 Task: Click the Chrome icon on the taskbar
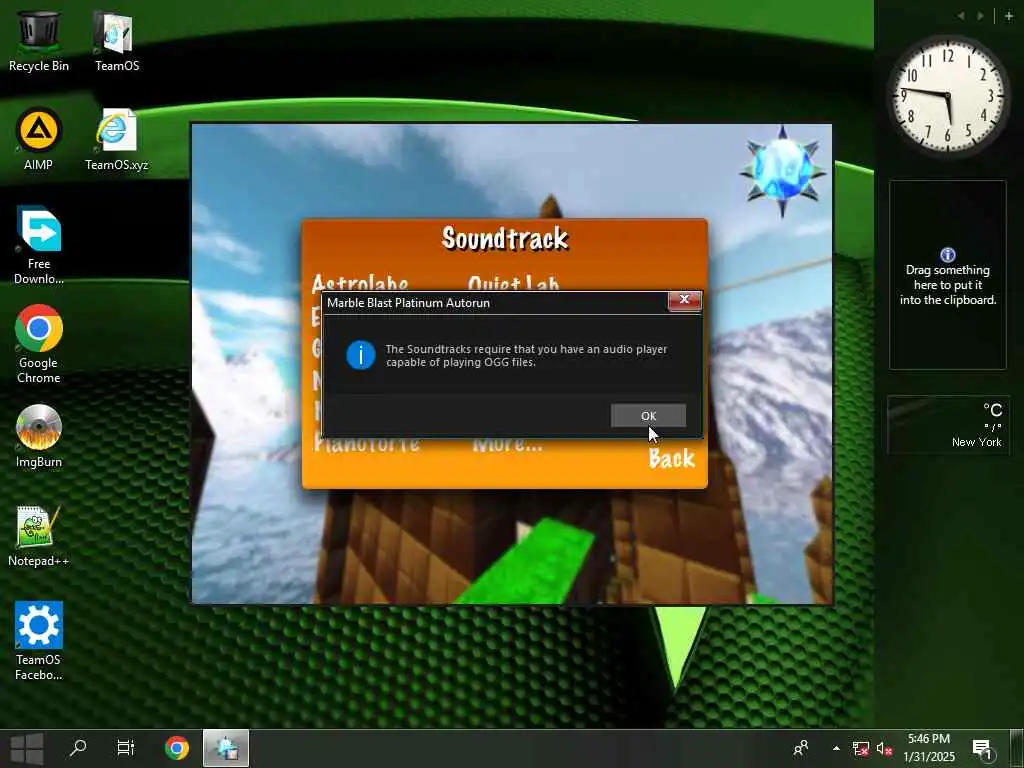click(177, 748)
